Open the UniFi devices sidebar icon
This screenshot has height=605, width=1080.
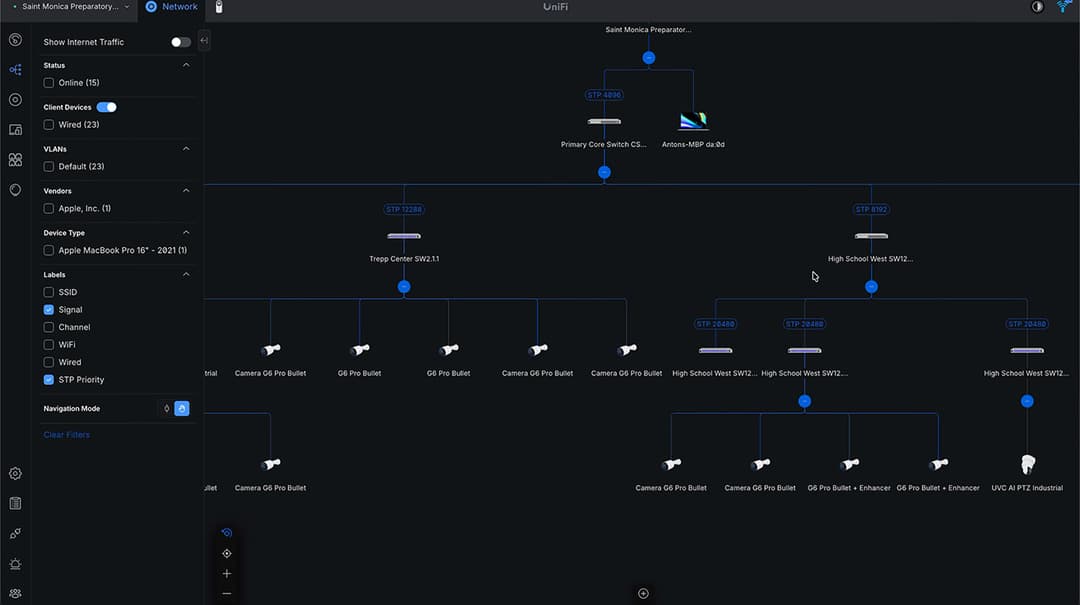[15, 100]
